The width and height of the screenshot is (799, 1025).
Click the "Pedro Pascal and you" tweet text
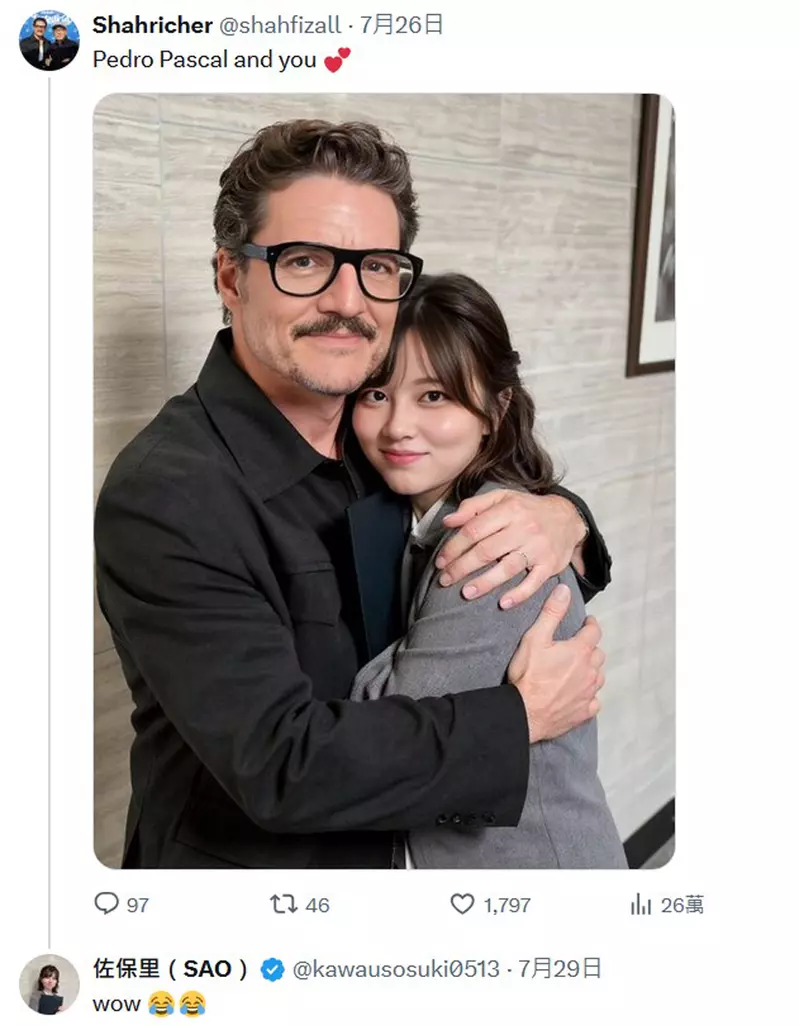(x=204, y=60)
